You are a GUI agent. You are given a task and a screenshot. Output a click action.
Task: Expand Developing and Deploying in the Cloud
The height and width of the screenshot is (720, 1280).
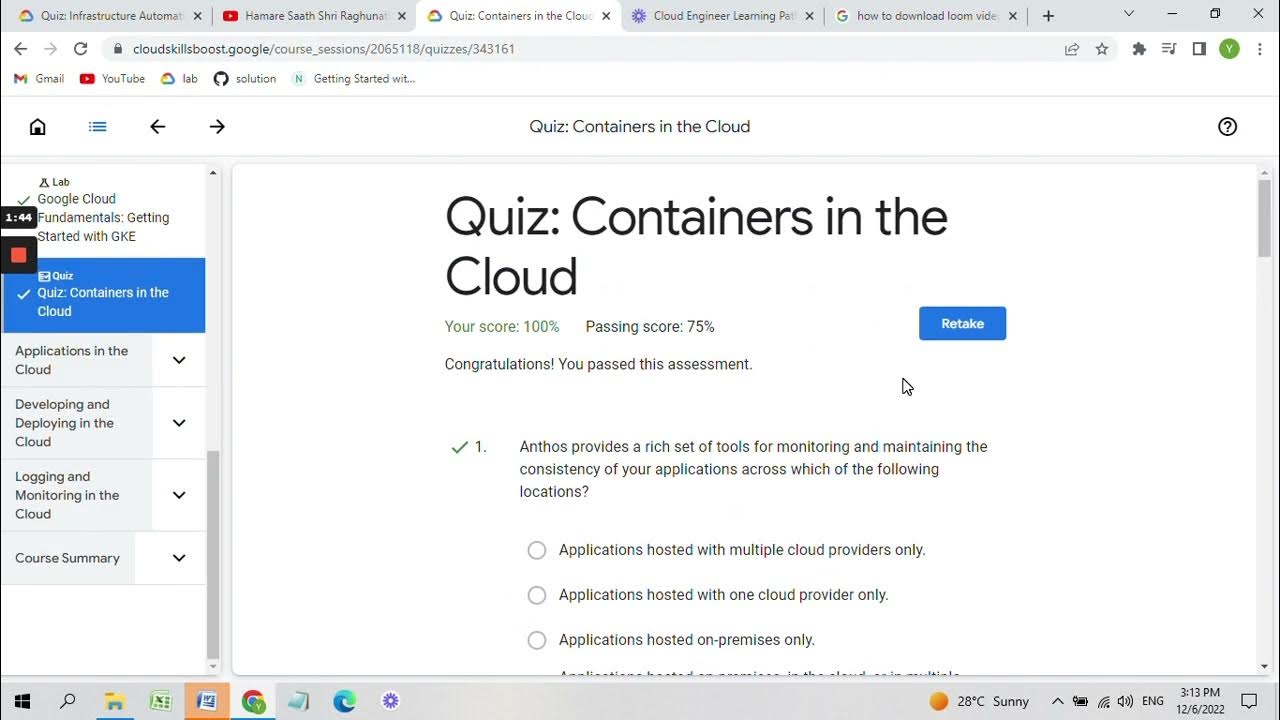(179, 423)
